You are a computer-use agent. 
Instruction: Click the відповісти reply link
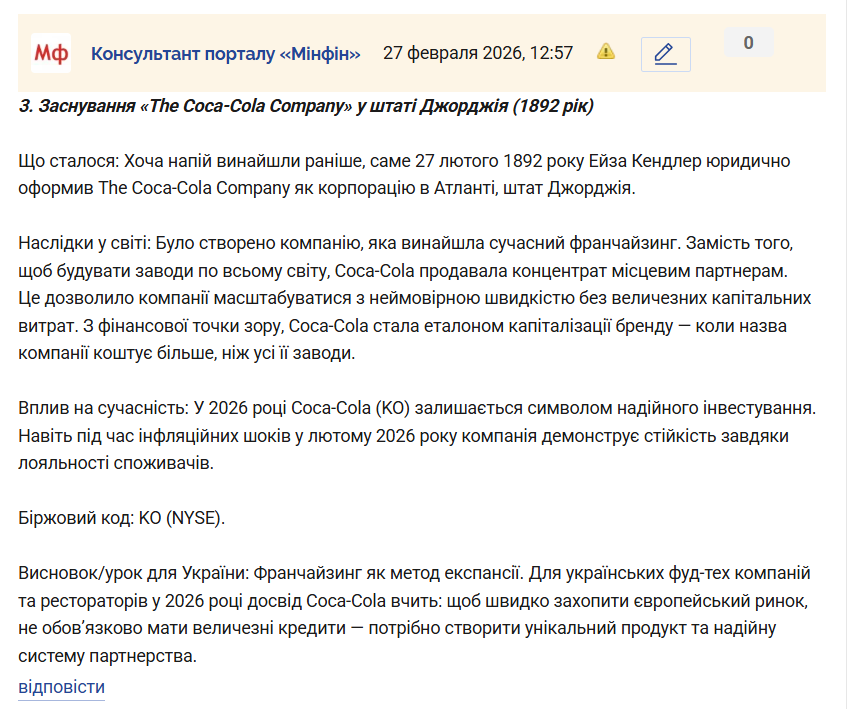pyautogui.click(x=61, y=687)
